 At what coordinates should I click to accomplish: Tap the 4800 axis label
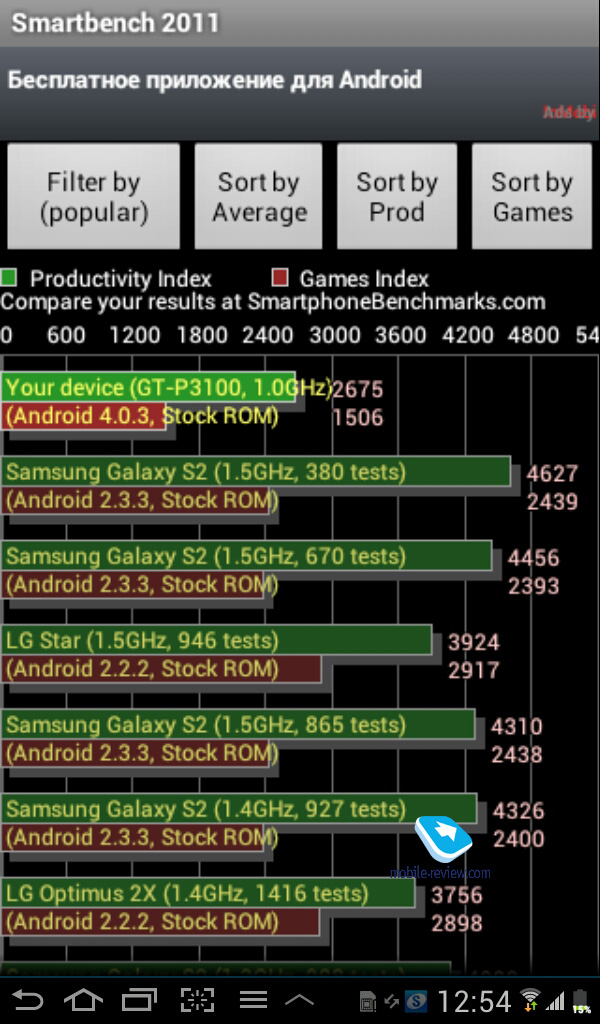point(533,334)
